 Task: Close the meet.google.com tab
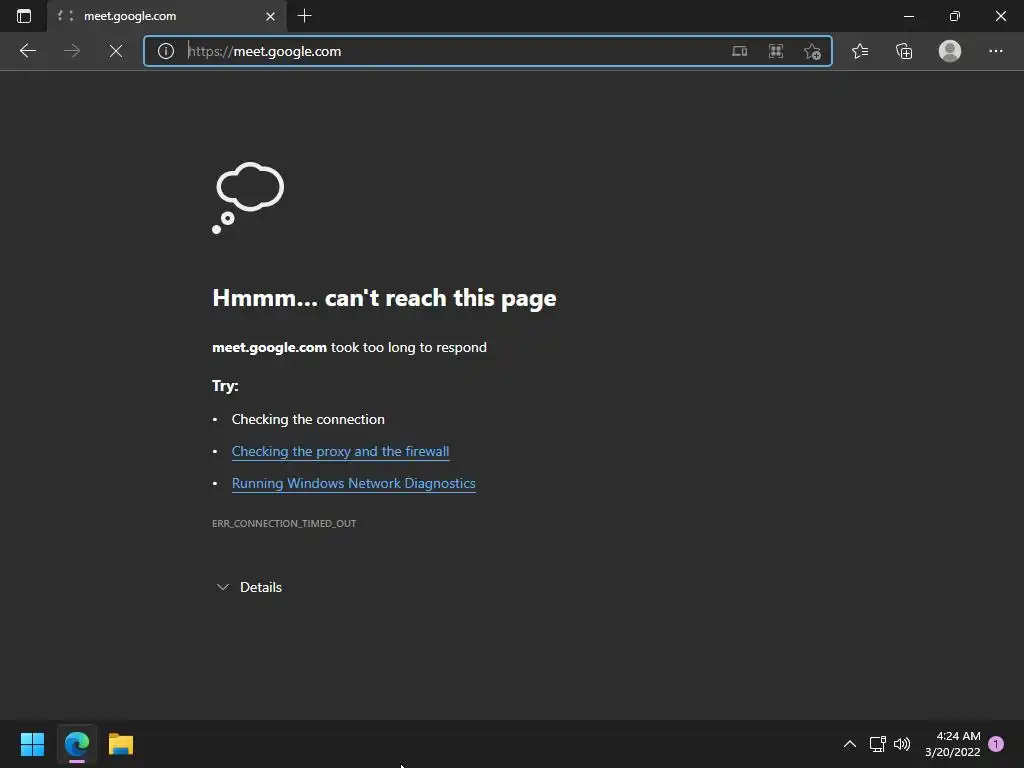[270, 16]
